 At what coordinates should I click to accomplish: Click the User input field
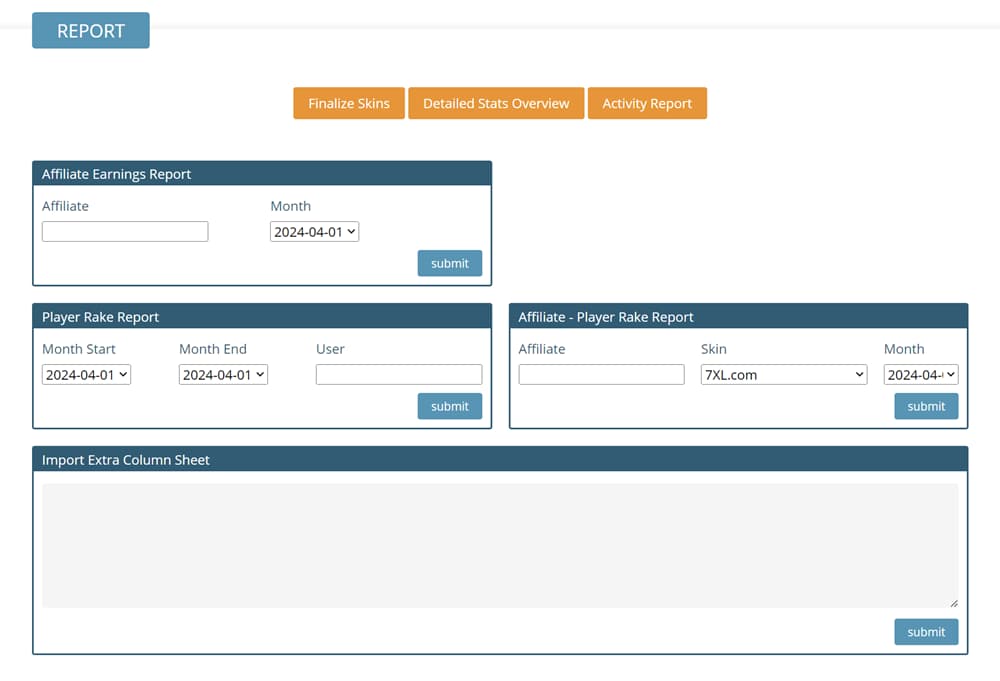click(x=398, y=375)
